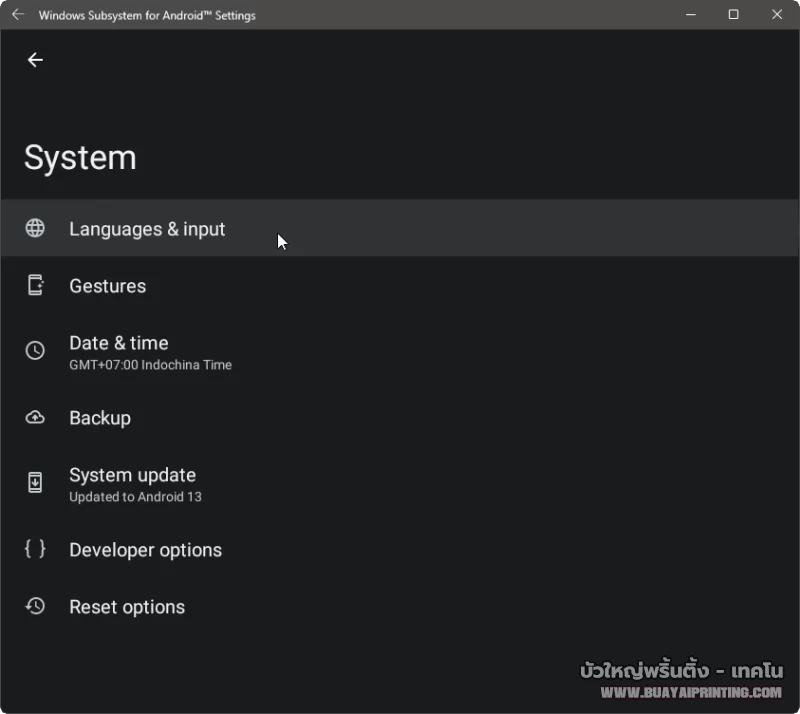
Task: Maximize the Android Settings window
Action: (733, 15)
